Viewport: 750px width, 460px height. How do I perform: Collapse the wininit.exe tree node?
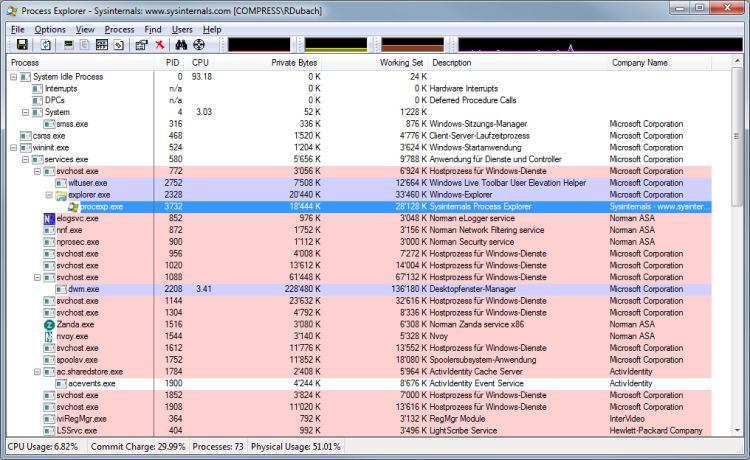tap(13, 148)
